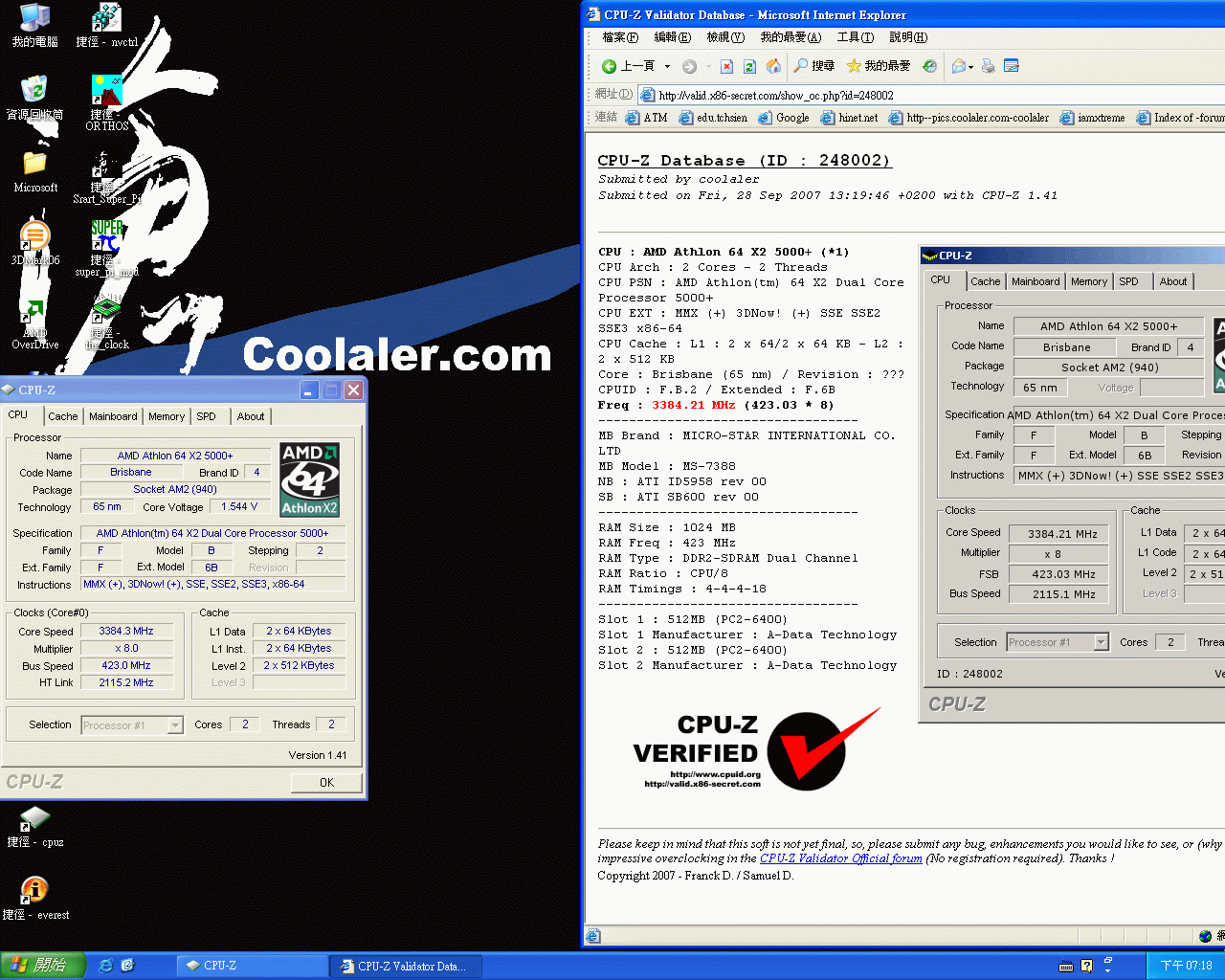1225x980 pixels.
Task: Open IE Favorites (我的最愛) toolbar button
Action: click(x=879, y=66)
